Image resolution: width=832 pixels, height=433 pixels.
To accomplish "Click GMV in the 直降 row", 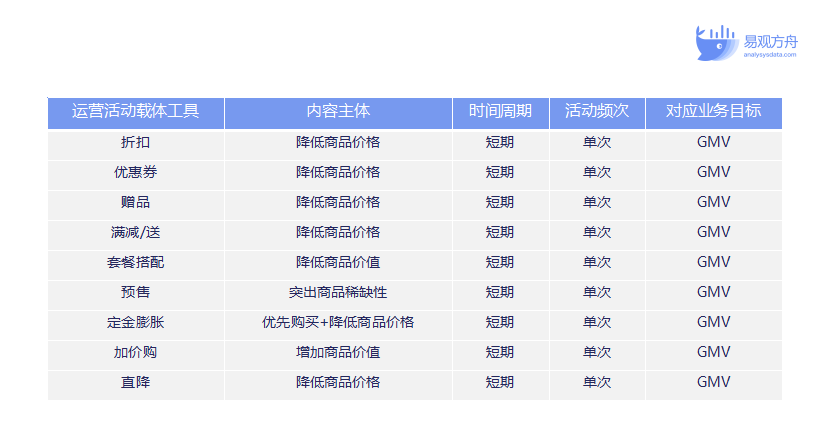I will coord(713,382).
